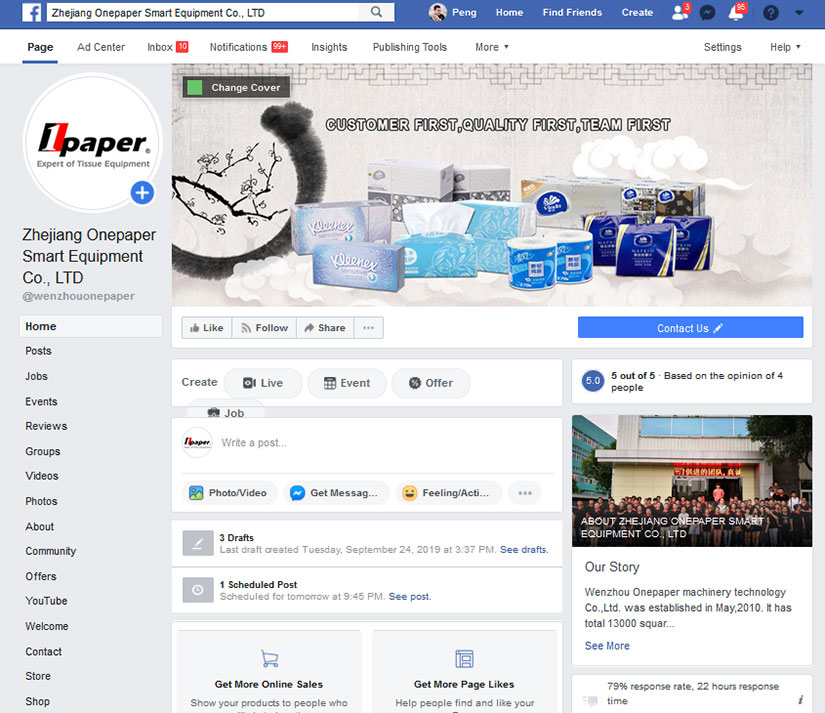The image size is (825, 713).
Task: Expand the Help dropdown
Action: click(785, 47)
